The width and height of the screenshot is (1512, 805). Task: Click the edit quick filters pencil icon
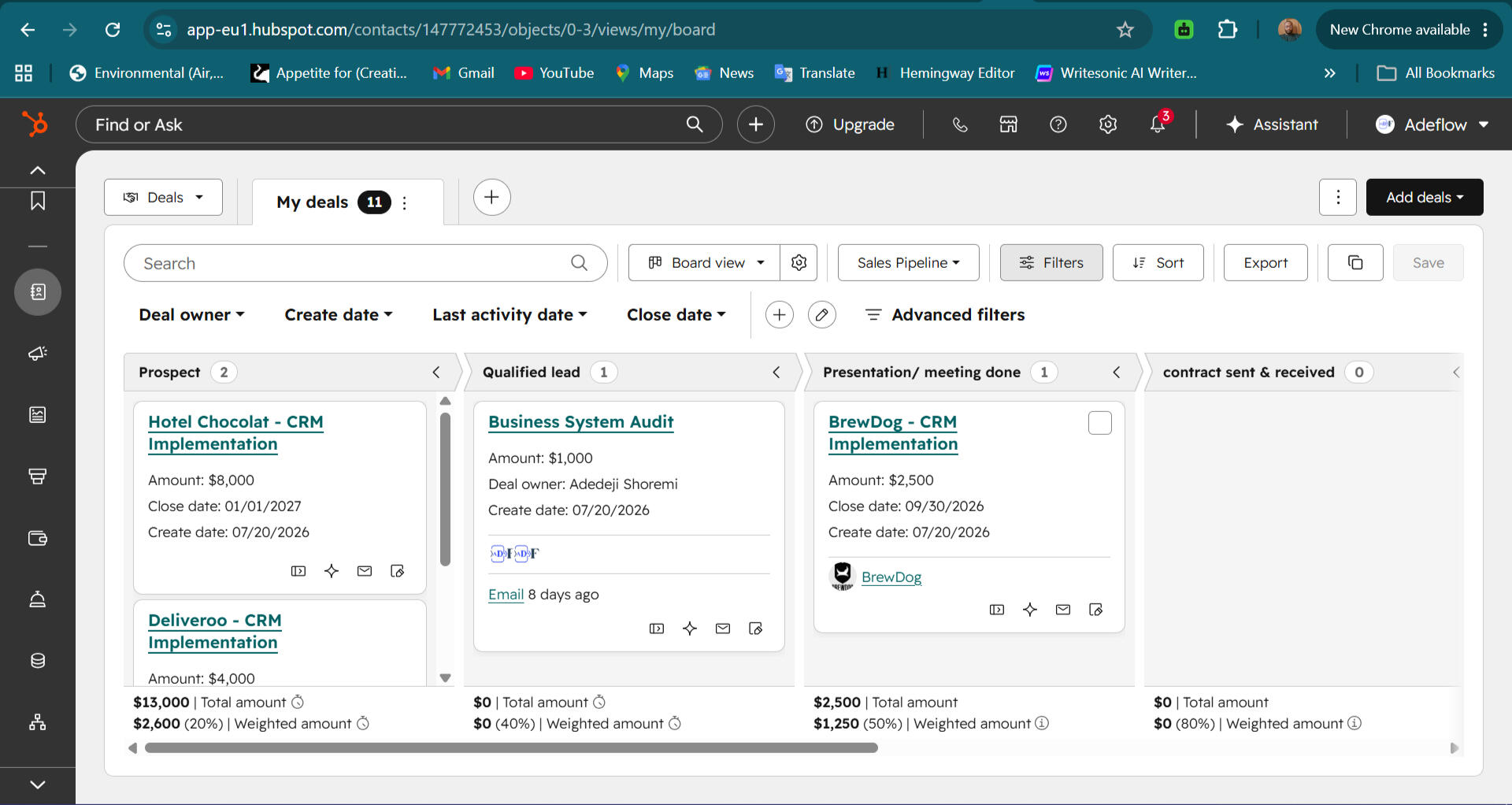[x=821, y=314]
